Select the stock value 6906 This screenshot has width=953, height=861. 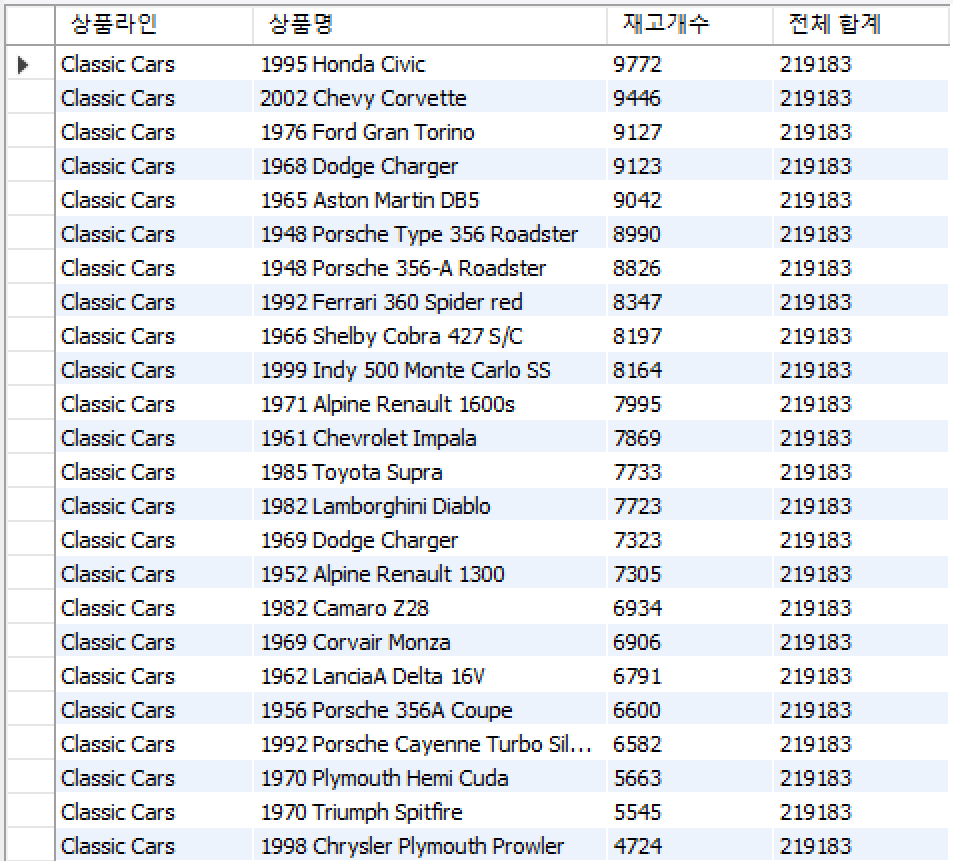point(637,643)
